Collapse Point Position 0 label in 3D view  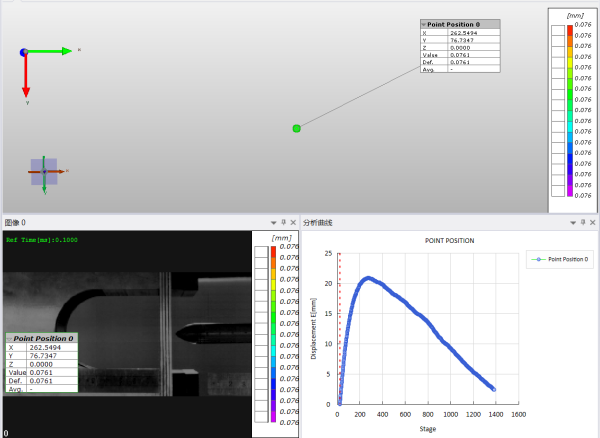click(424, 24)
